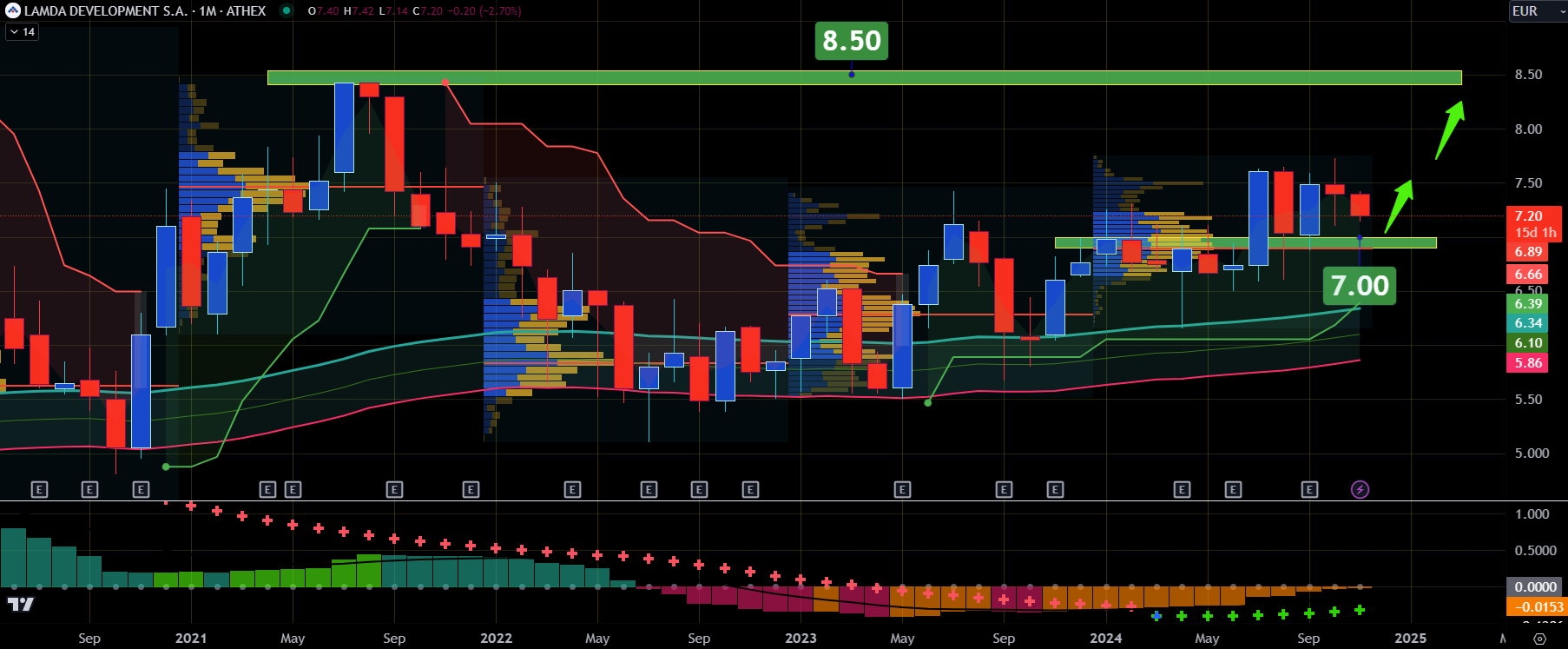Viewport: 1568px width, 649px height.
Task: Click the 5.86 pink price label
Action: pos(1528,362)
